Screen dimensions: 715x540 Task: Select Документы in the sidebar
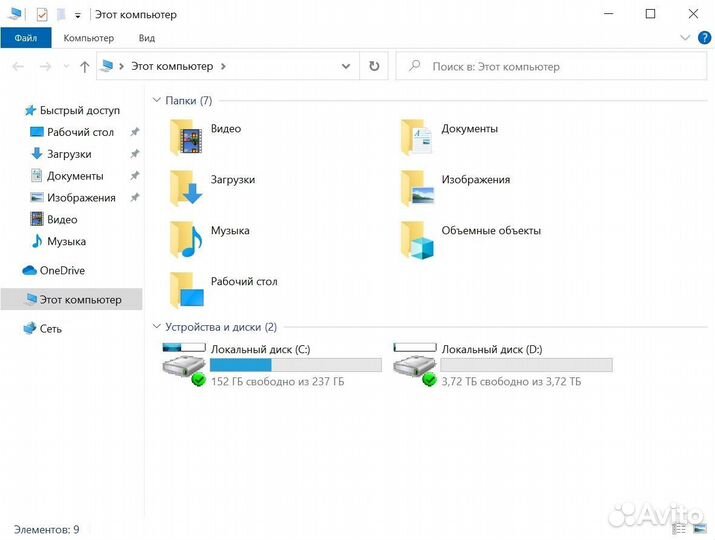[75, 176]
